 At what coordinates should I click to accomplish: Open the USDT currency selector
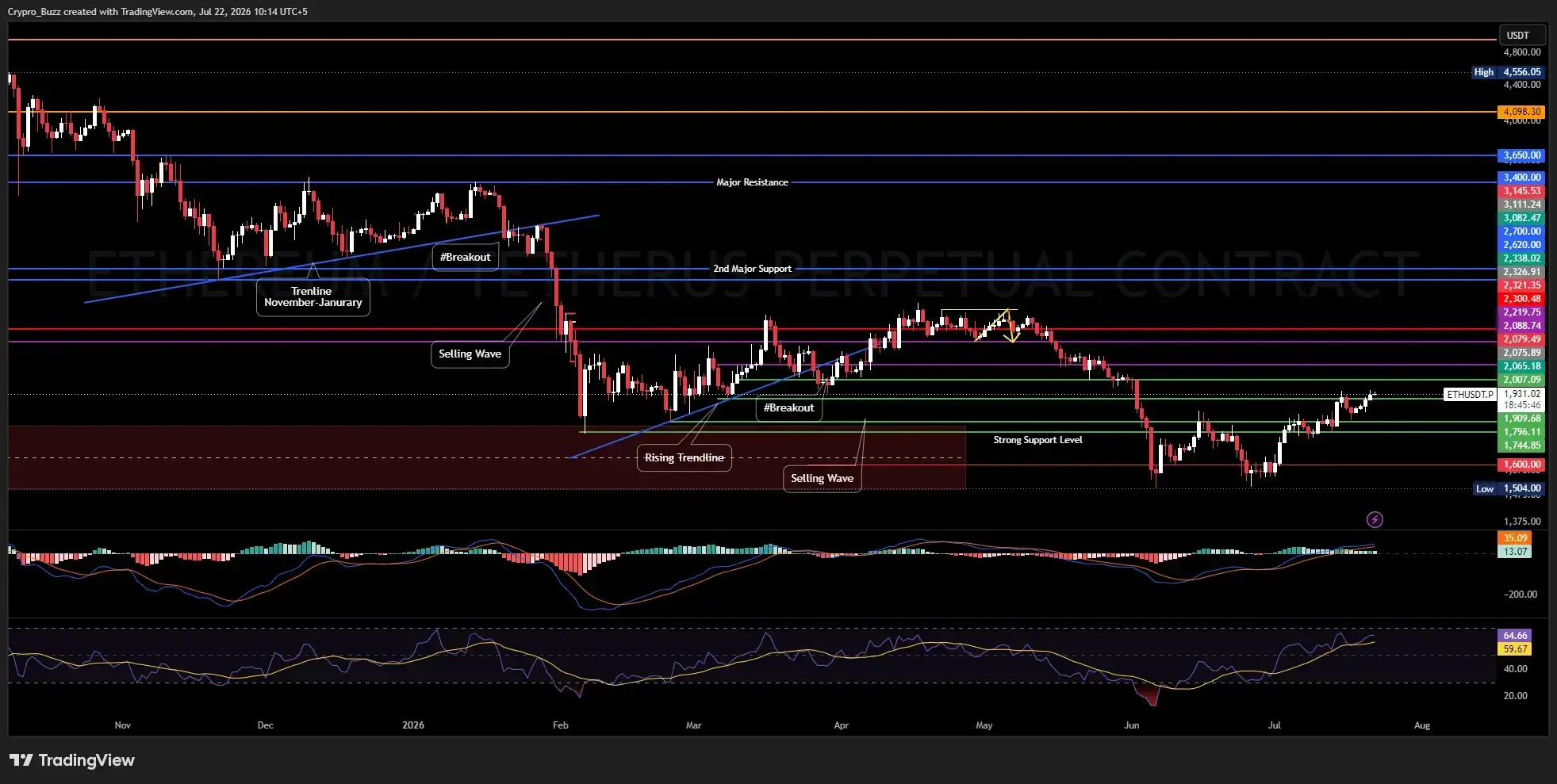coord(1522,36)
